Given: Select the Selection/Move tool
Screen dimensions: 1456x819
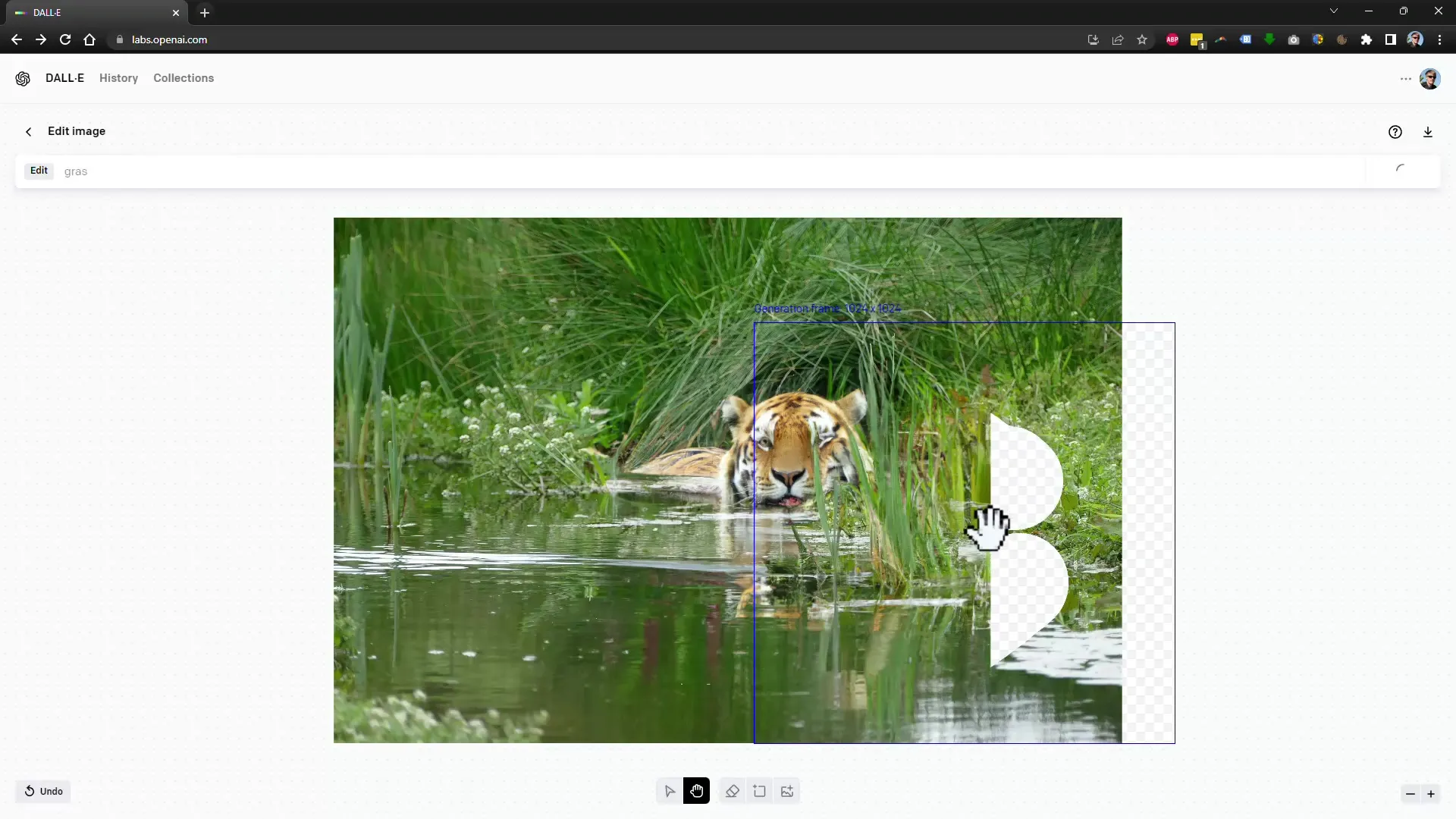Looking at the screenshot, I should tap(669, 790).
